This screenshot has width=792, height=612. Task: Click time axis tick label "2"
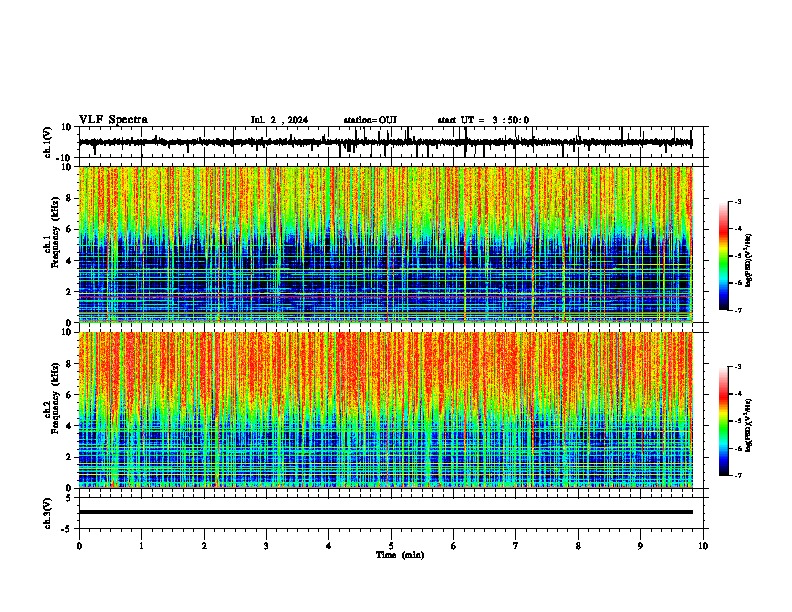click(204, 546)
